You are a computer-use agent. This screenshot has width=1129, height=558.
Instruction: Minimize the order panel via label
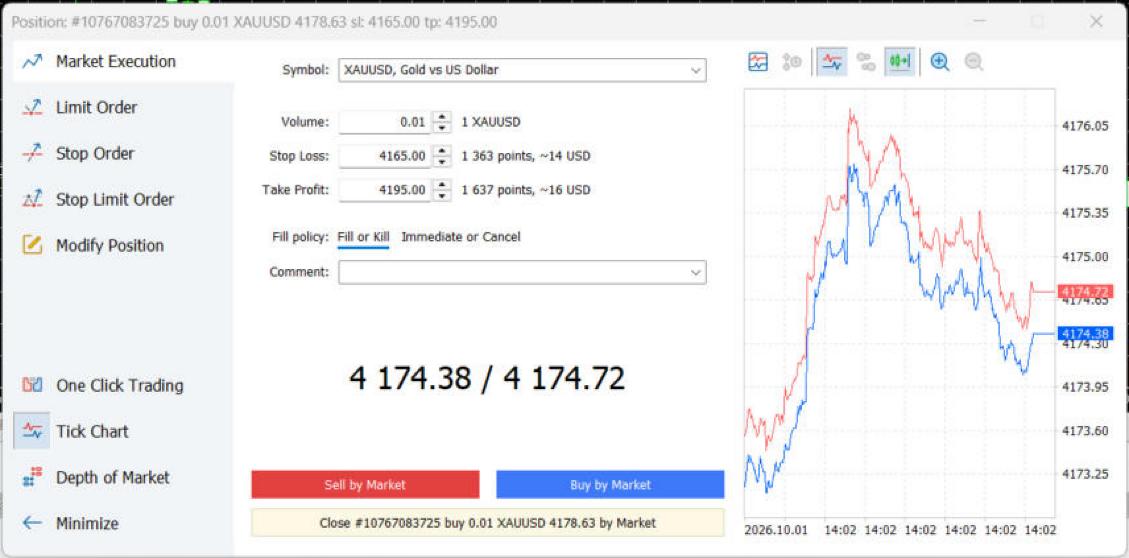click(87, 523)
